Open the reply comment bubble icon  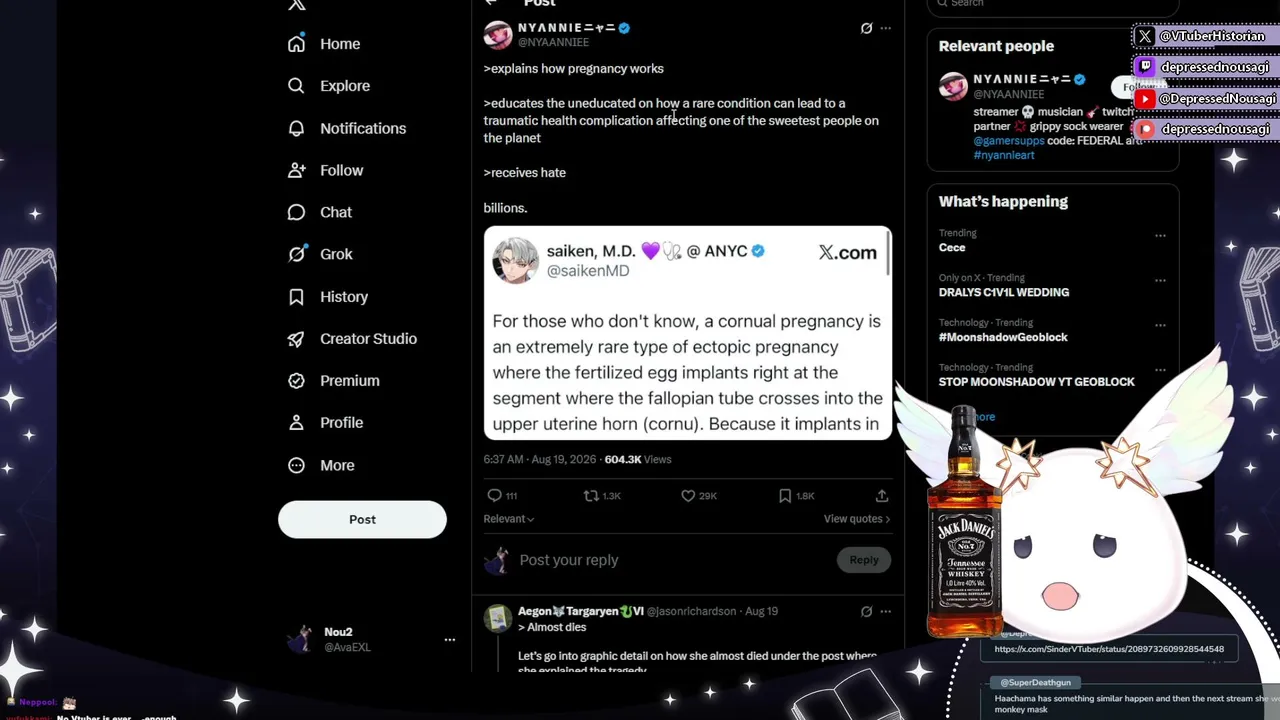click(494, 496)
